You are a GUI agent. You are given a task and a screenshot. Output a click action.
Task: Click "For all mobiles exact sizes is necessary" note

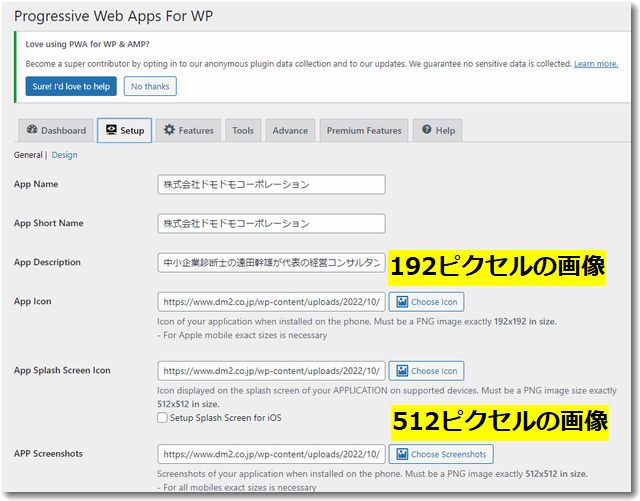237,488
